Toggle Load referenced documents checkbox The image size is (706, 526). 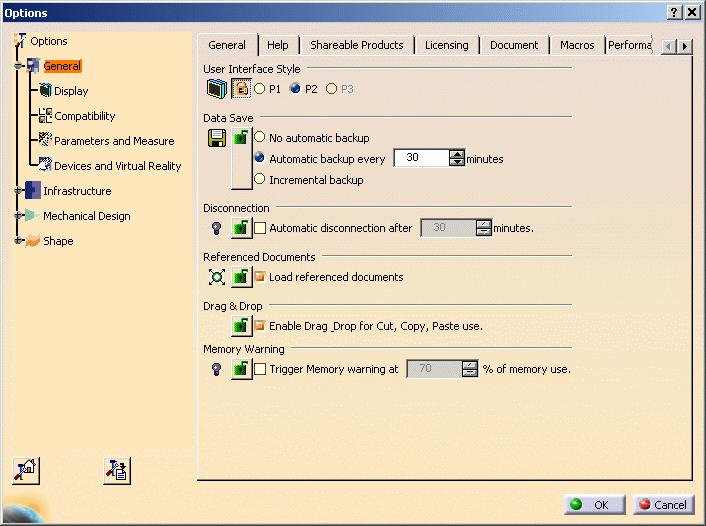(x=260, y=277)
